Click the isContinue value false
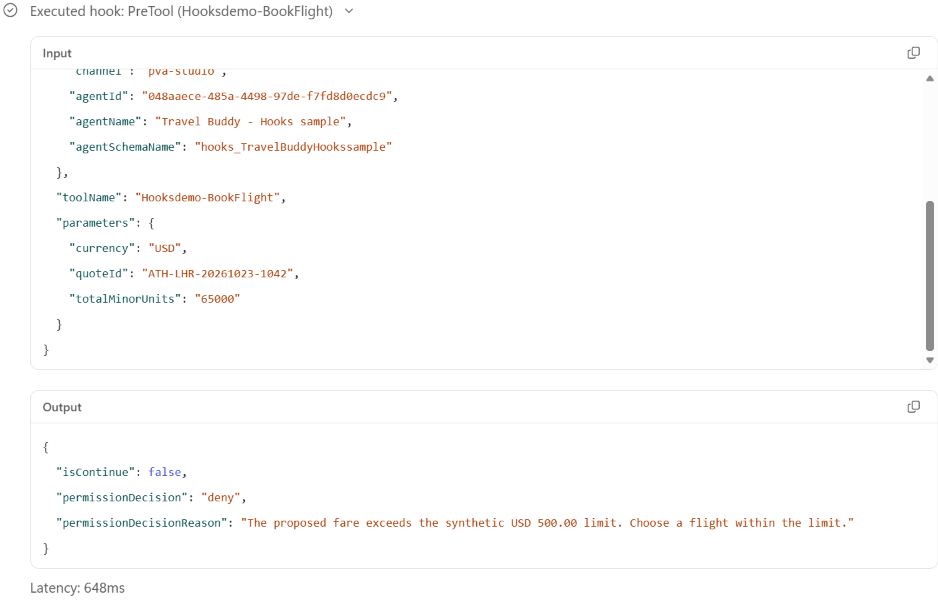Screen dimensions: 938x601 [165, 472]
